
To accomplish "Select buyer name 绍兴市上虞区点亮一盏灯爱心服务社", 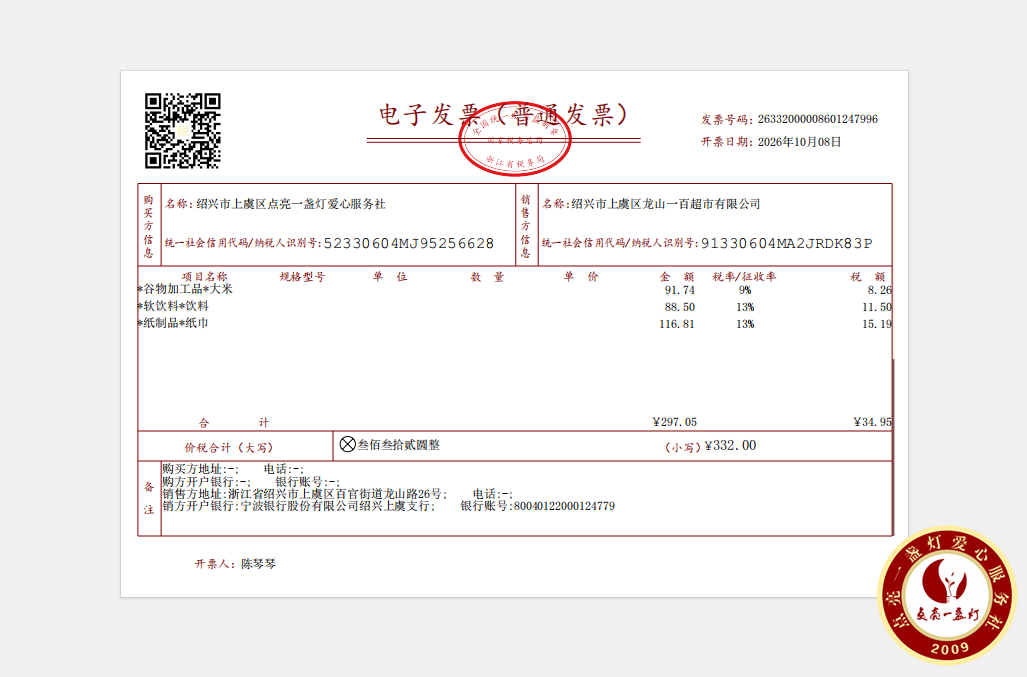I will pyautogui.click(x=291, y=204).
